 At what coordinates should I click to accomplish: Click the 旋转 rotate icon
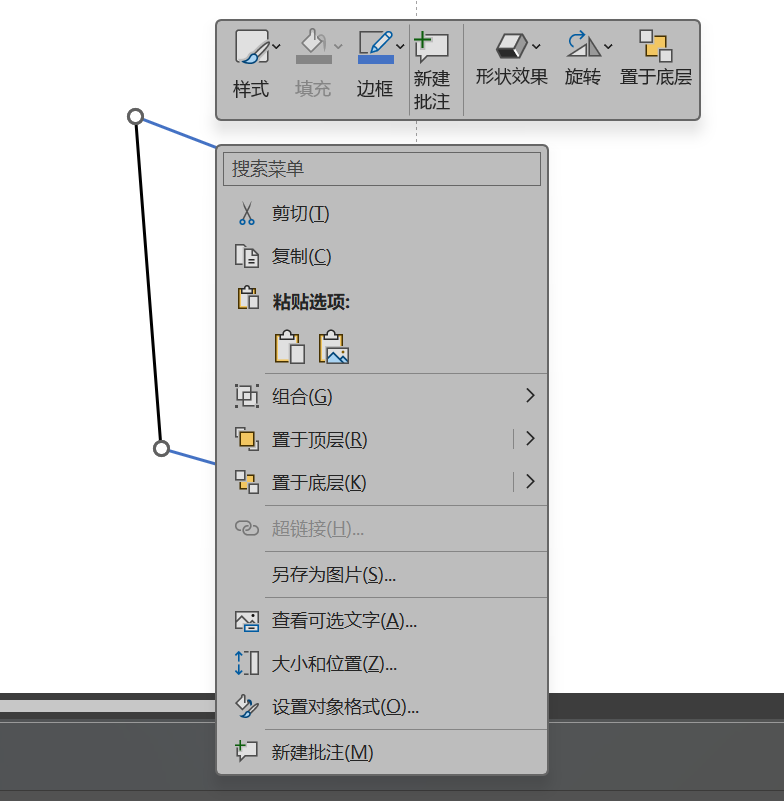pyautogui.click(x=584, y=44)
